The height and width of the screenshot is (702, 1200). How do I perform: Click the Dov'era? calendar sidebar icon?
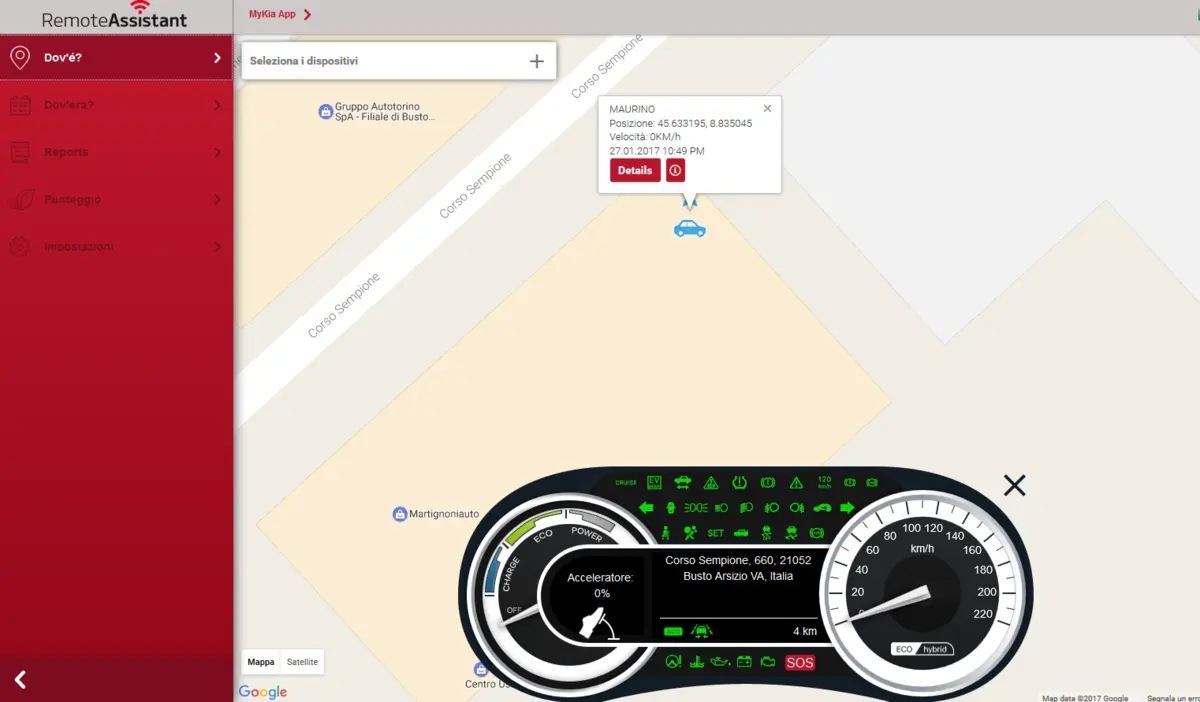click(20, 105)
